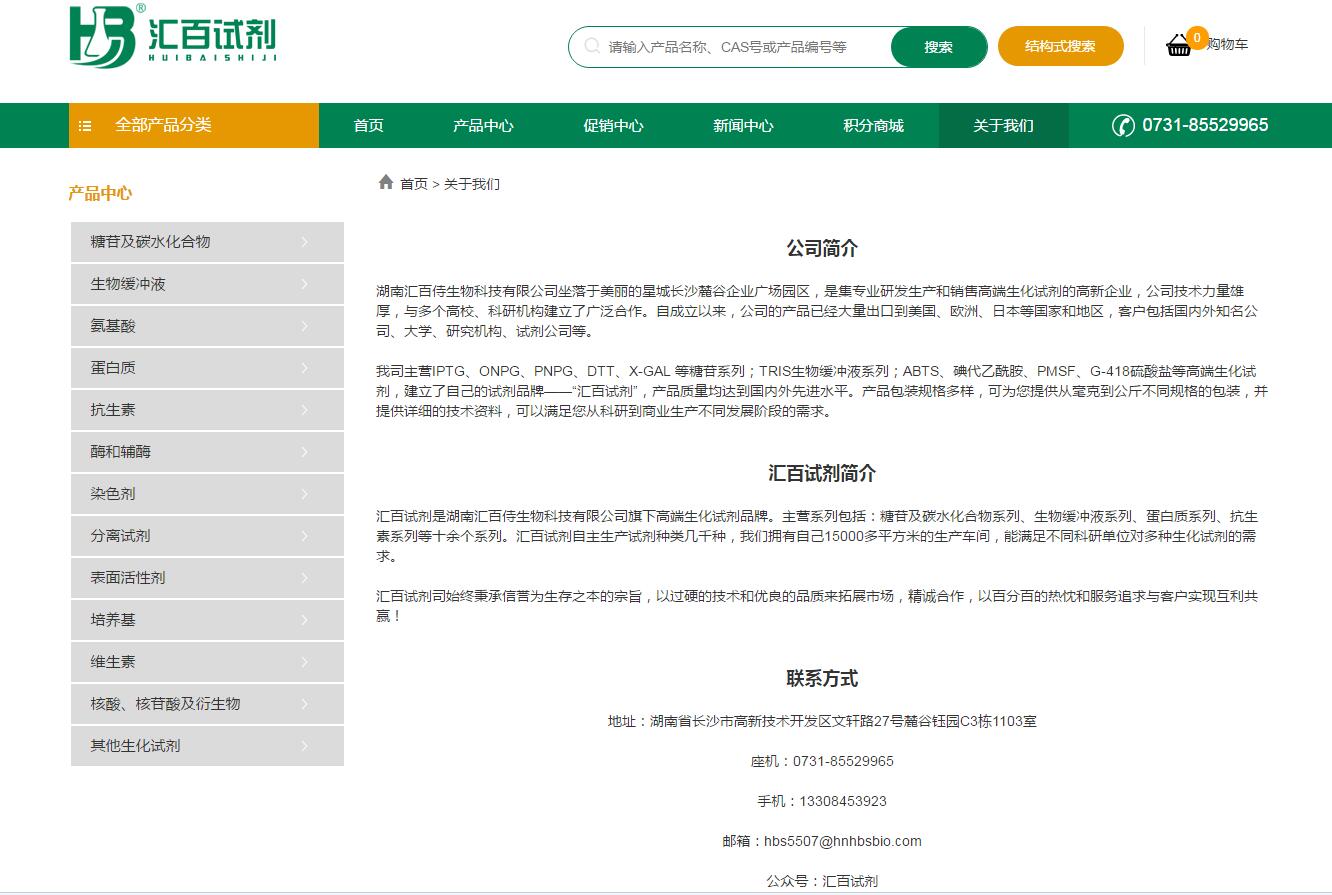Focus the product name search field
This screenshot has height=895, width=1332.
click(740, 47)
